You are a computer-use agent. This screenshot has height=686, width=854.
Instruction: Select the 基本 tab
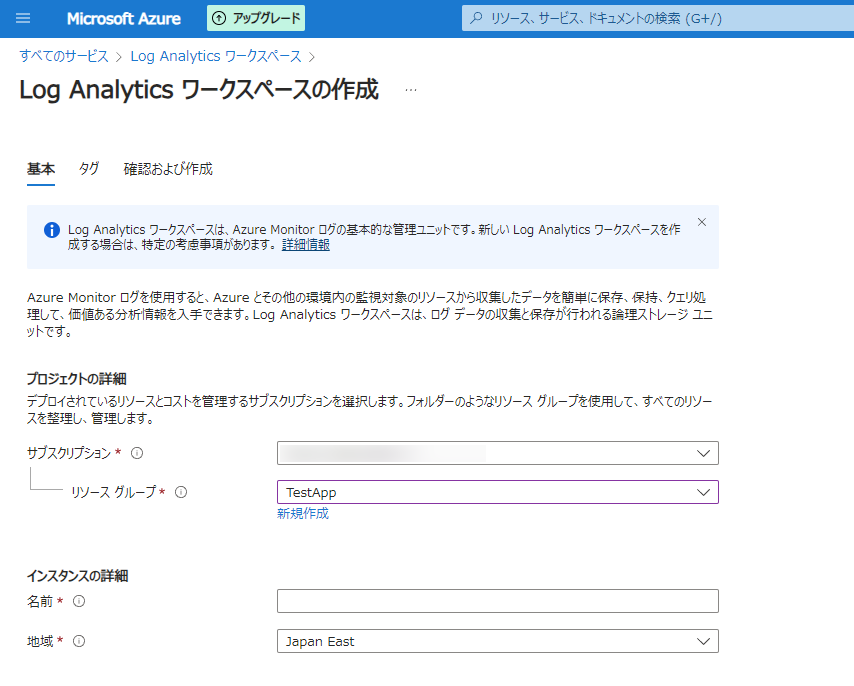point(41,169)
